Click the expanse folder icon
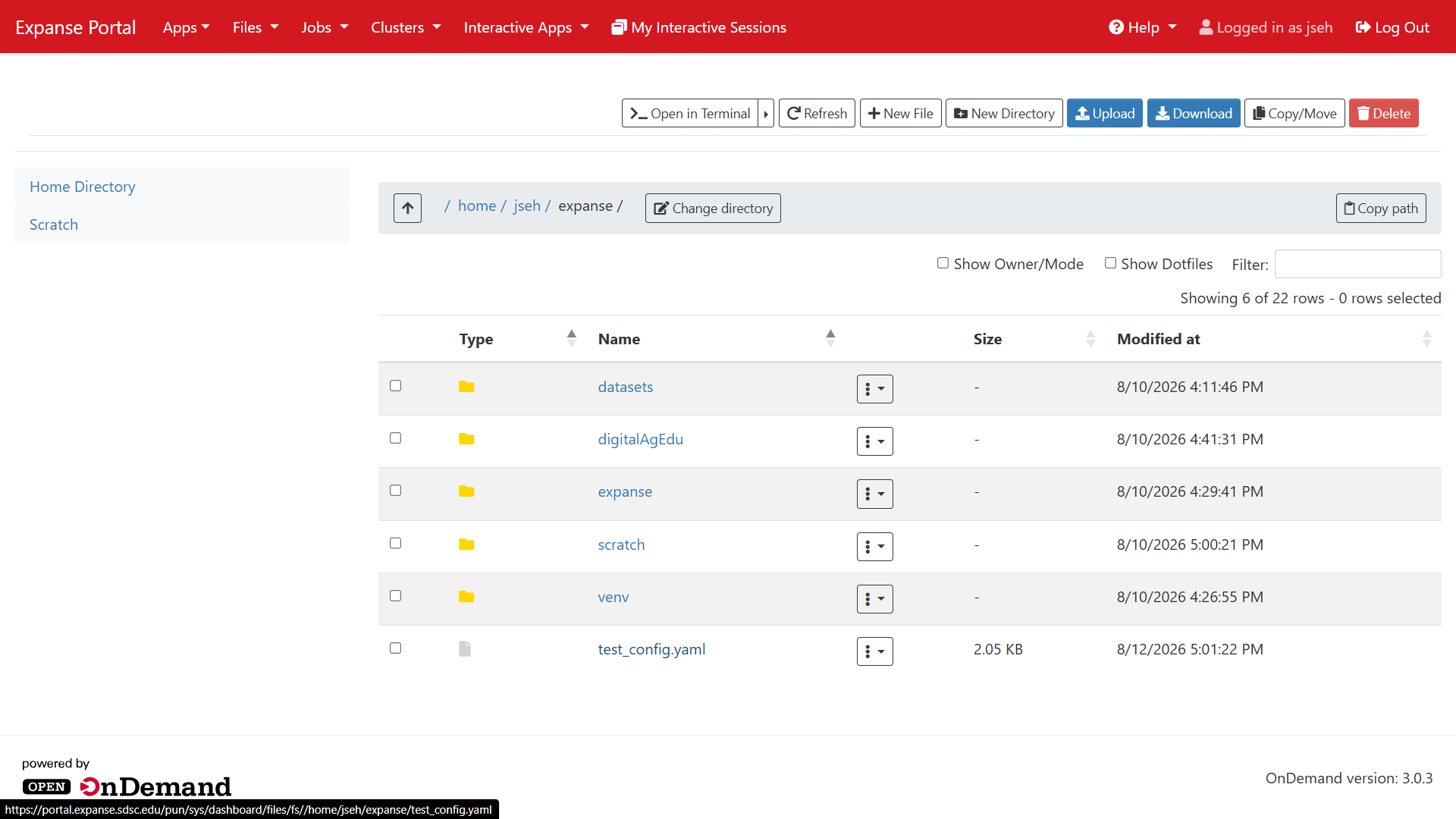Viewport: 1456px width, 819px height. click(466, 491)
